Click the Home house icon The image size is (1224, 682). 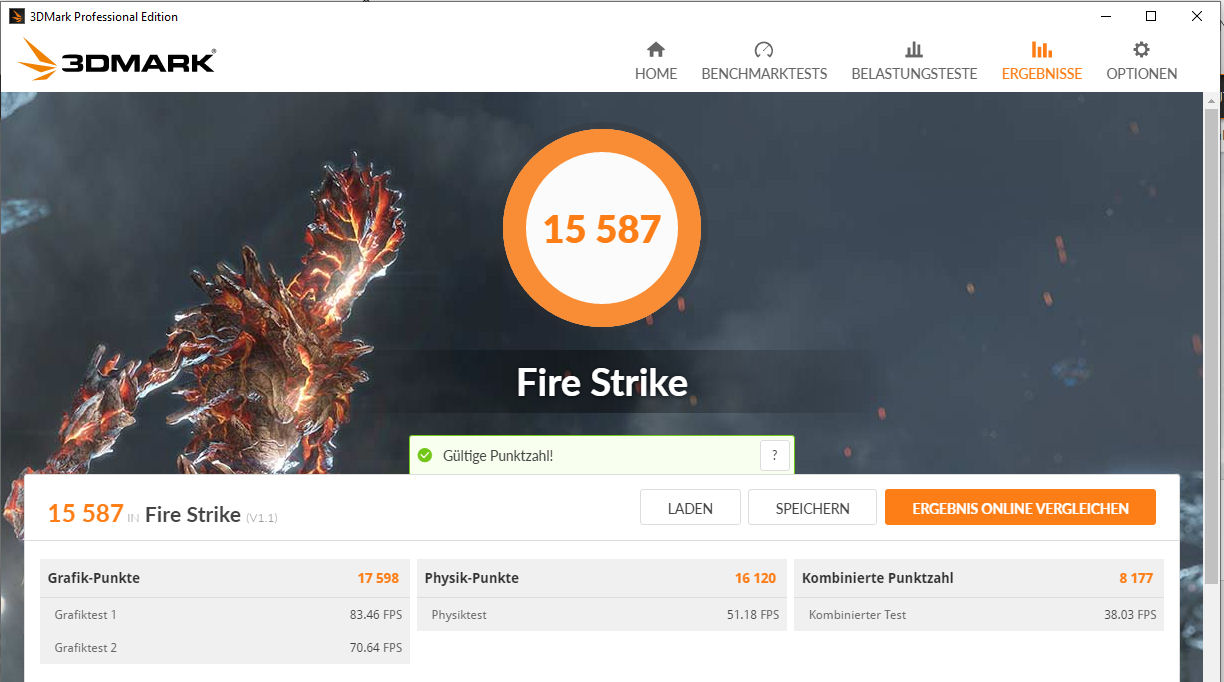tap(656, 49)
